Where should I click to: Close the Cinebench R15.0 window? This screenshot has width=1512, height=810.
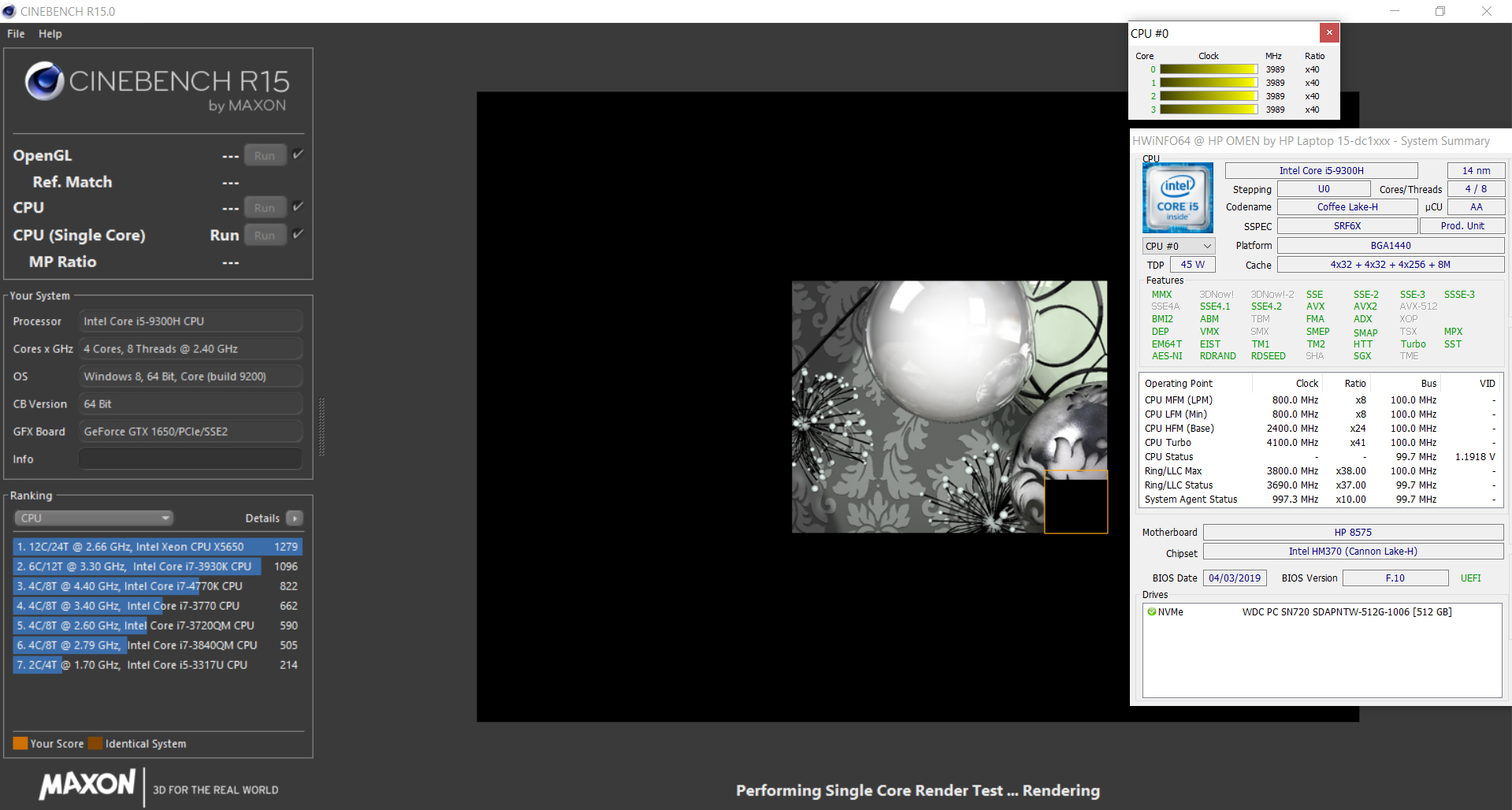tap(1487, 11)
